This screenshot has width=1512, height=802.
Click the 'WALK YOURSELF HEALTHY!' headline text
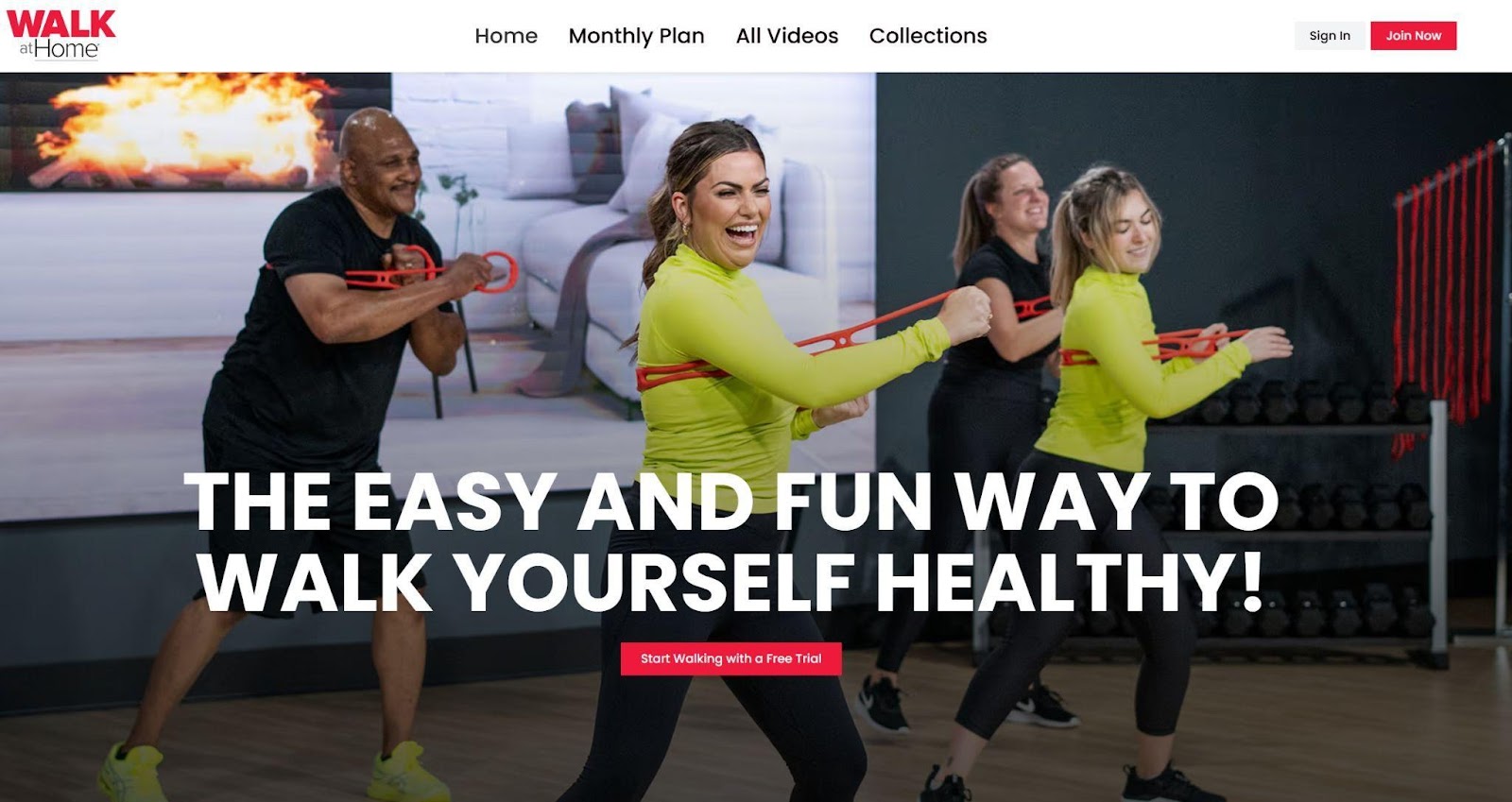[730, 581]
